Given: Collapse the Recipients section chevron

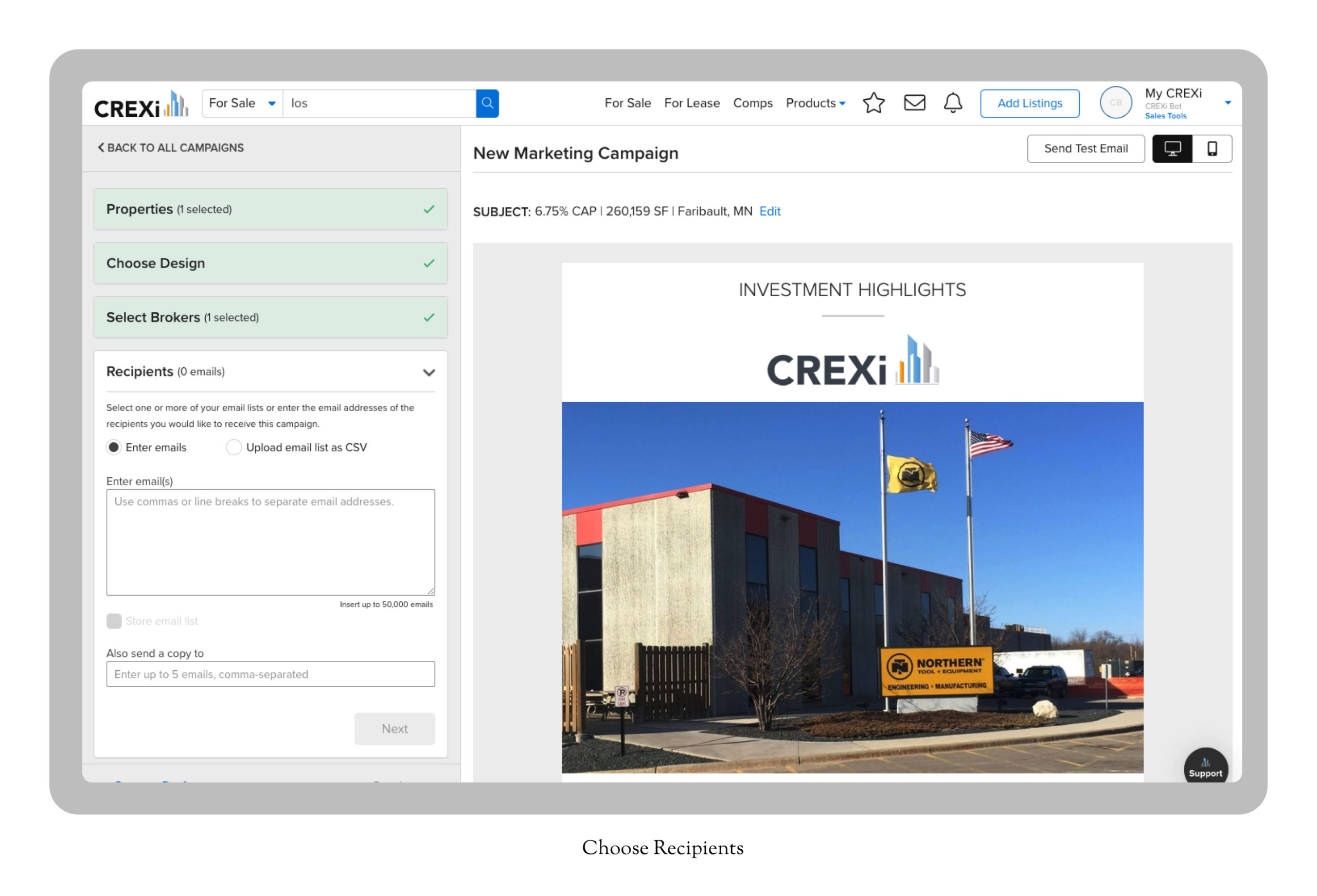Looking at the screenshot, I should [429, 372].
